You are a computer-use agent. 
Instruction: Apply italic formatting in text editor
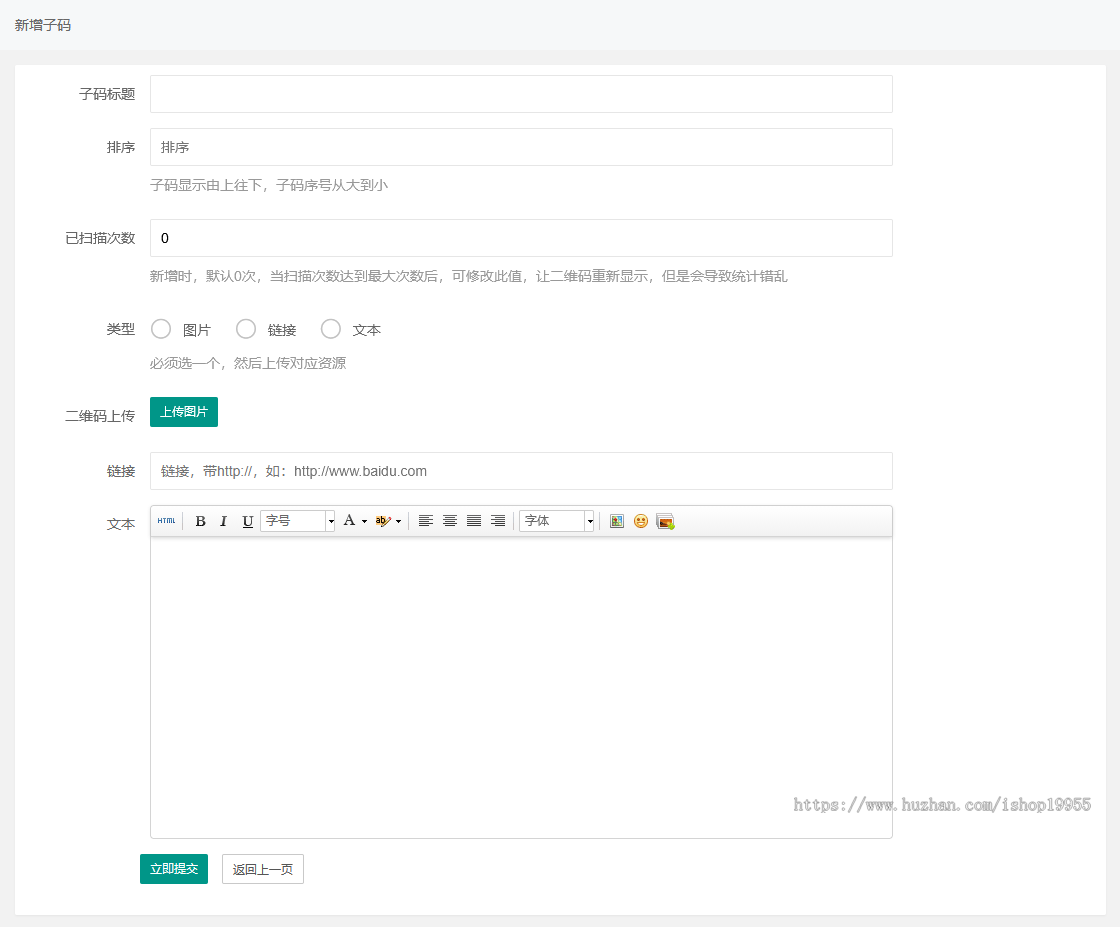tap(224, 521)
